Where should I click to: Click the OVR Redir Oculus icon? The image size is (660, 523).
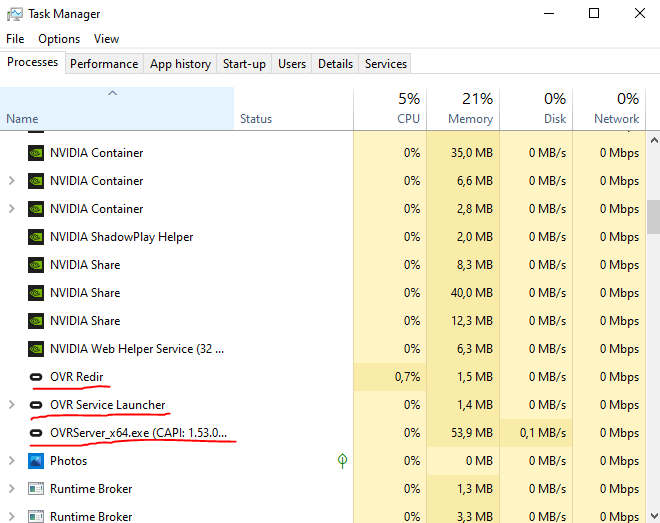point(36,377)
